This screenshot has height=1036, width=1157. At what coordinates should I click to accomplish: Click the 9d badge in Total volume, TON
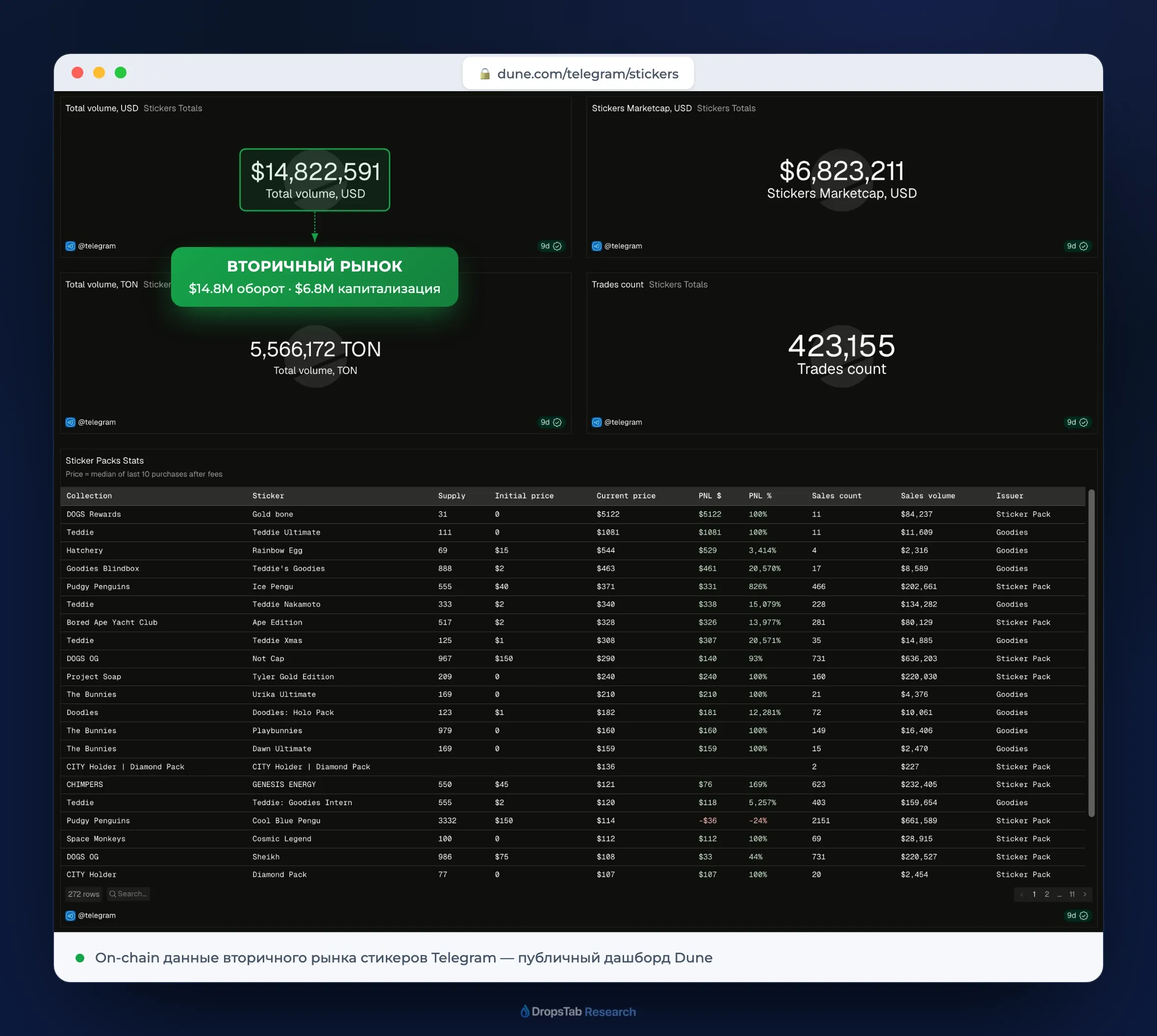click(x=551, y=422)
